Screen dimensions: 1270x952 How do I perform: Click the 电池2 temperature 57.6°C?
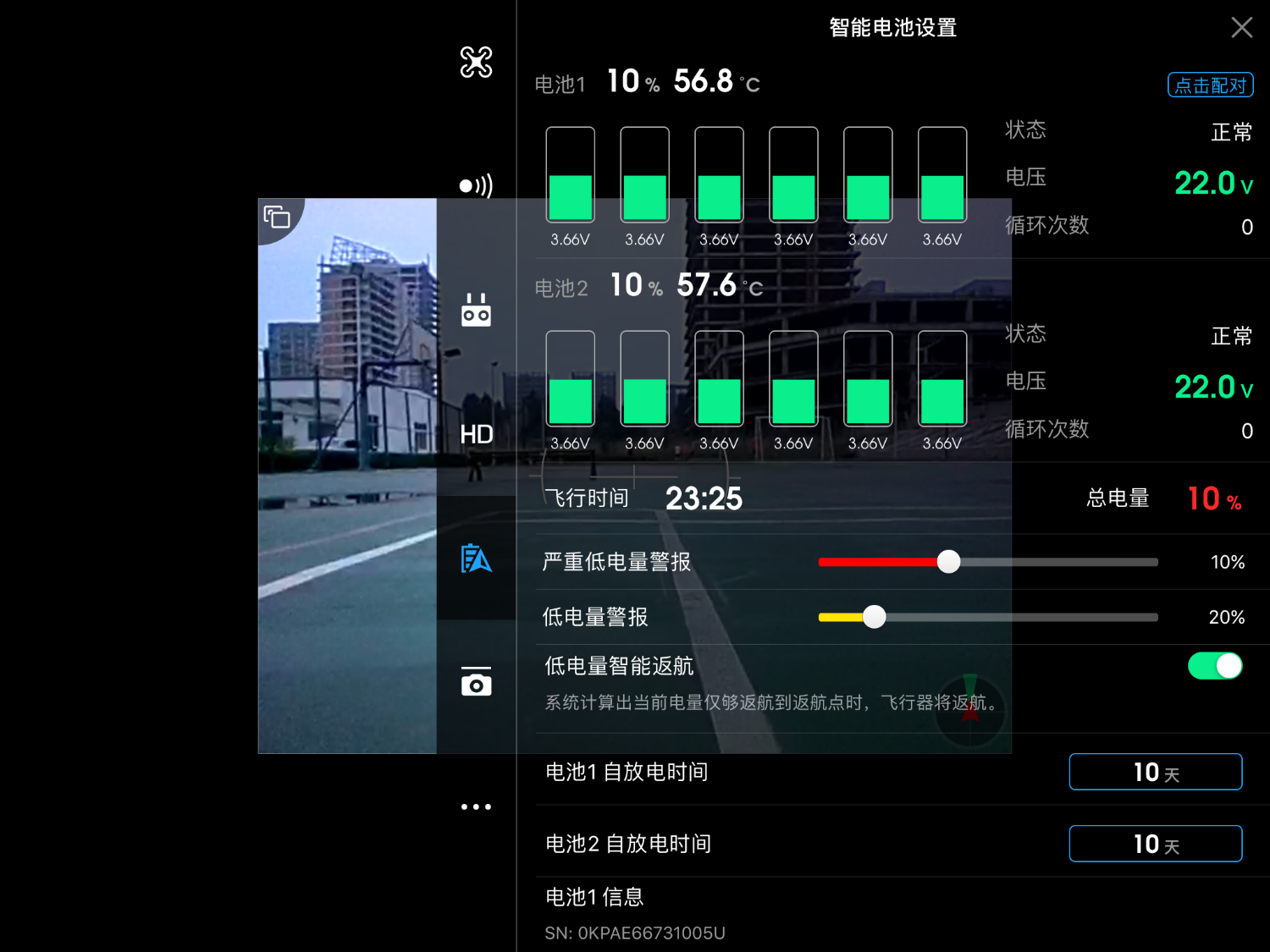point(720,285)
